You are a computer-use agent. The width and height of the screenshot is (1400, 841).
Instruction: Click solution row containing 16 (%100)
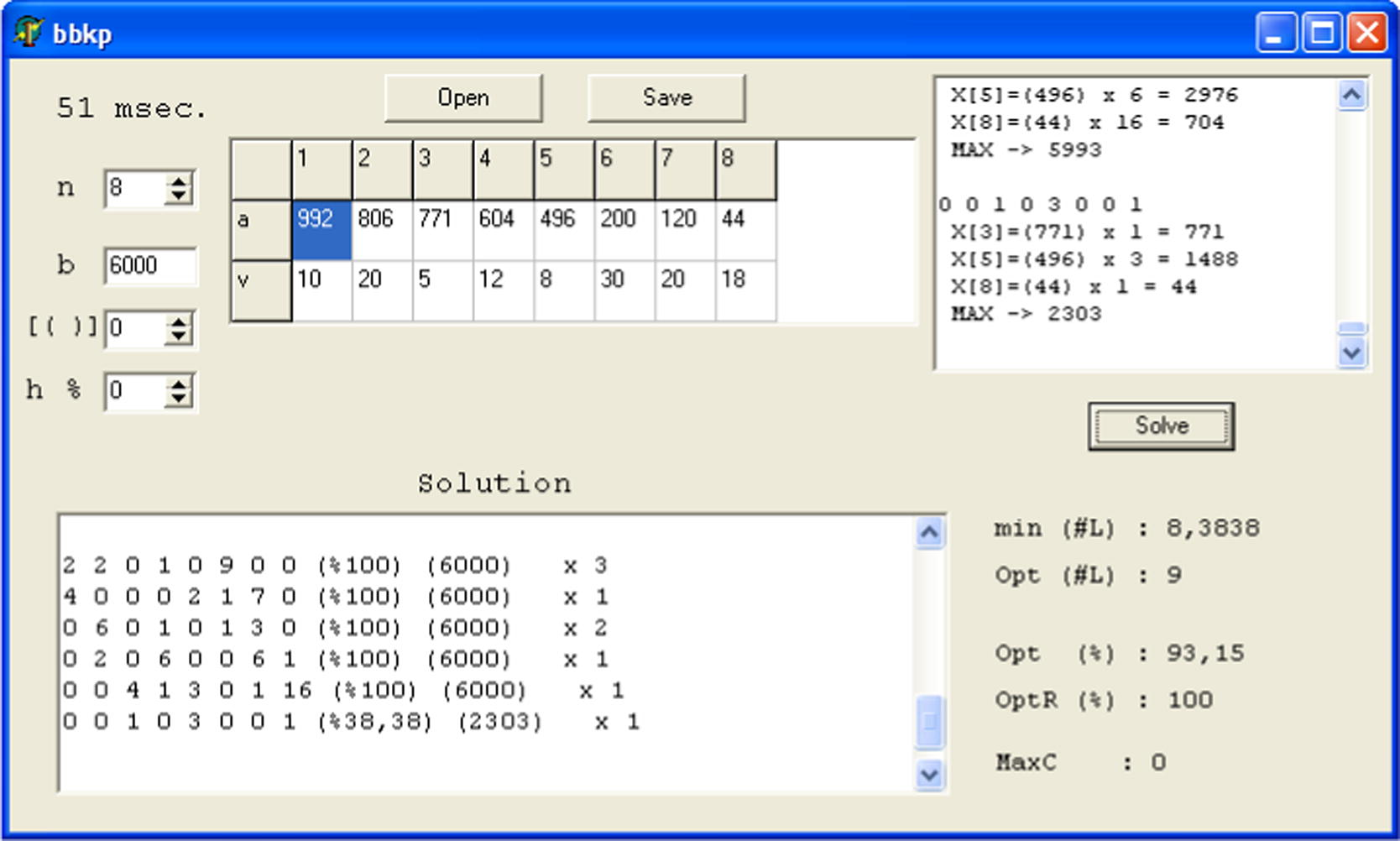343,691
